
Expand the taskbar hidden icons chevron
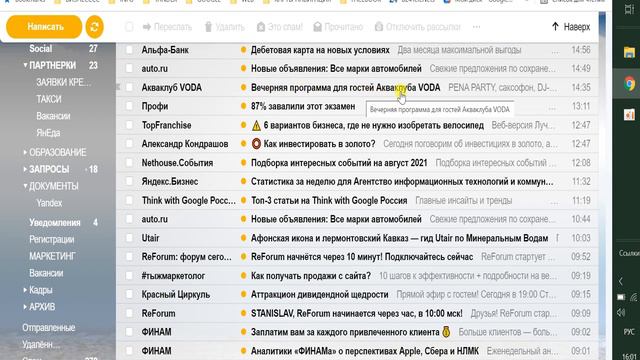(x=621, y=281)
